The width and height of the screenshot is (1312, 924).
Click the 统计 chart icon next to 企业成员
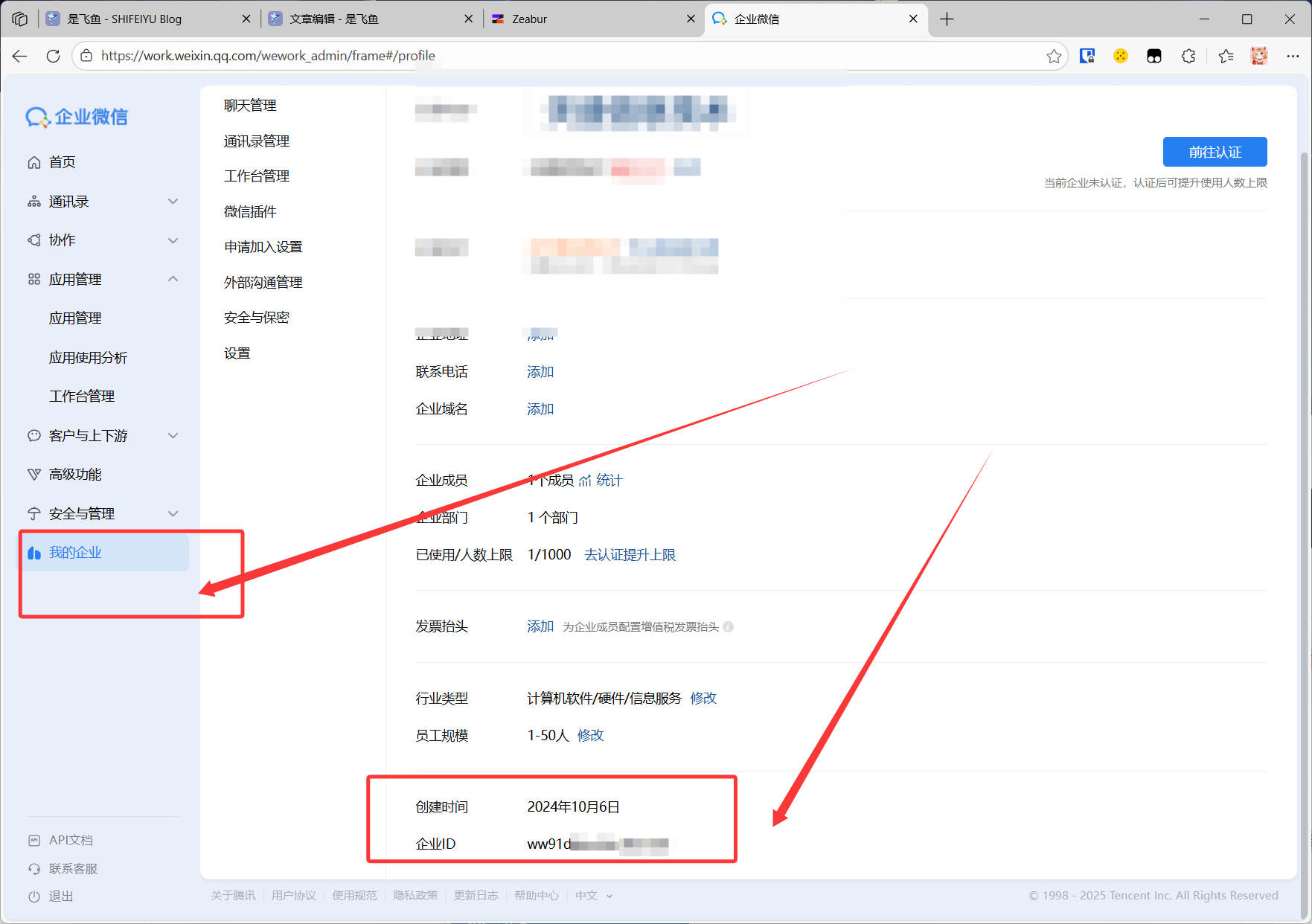pos(586,481)
